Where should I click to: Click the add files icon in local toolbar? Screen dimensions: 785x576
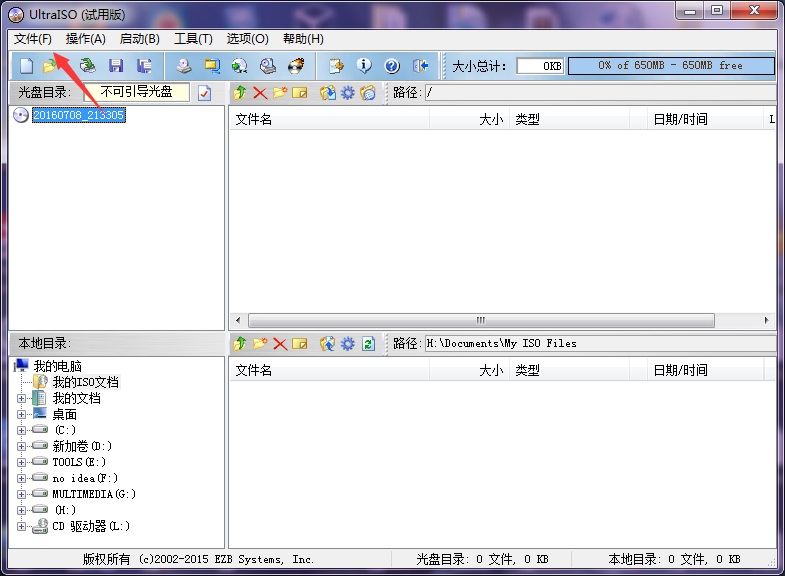click(328, 343)
